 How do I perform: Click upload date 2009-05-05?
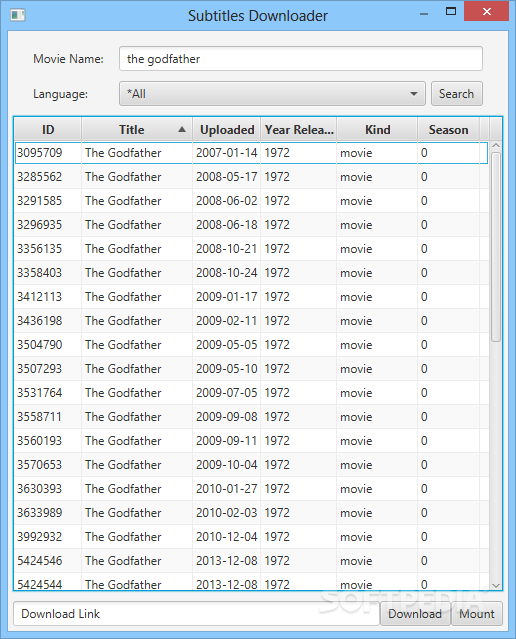(227, 345)
